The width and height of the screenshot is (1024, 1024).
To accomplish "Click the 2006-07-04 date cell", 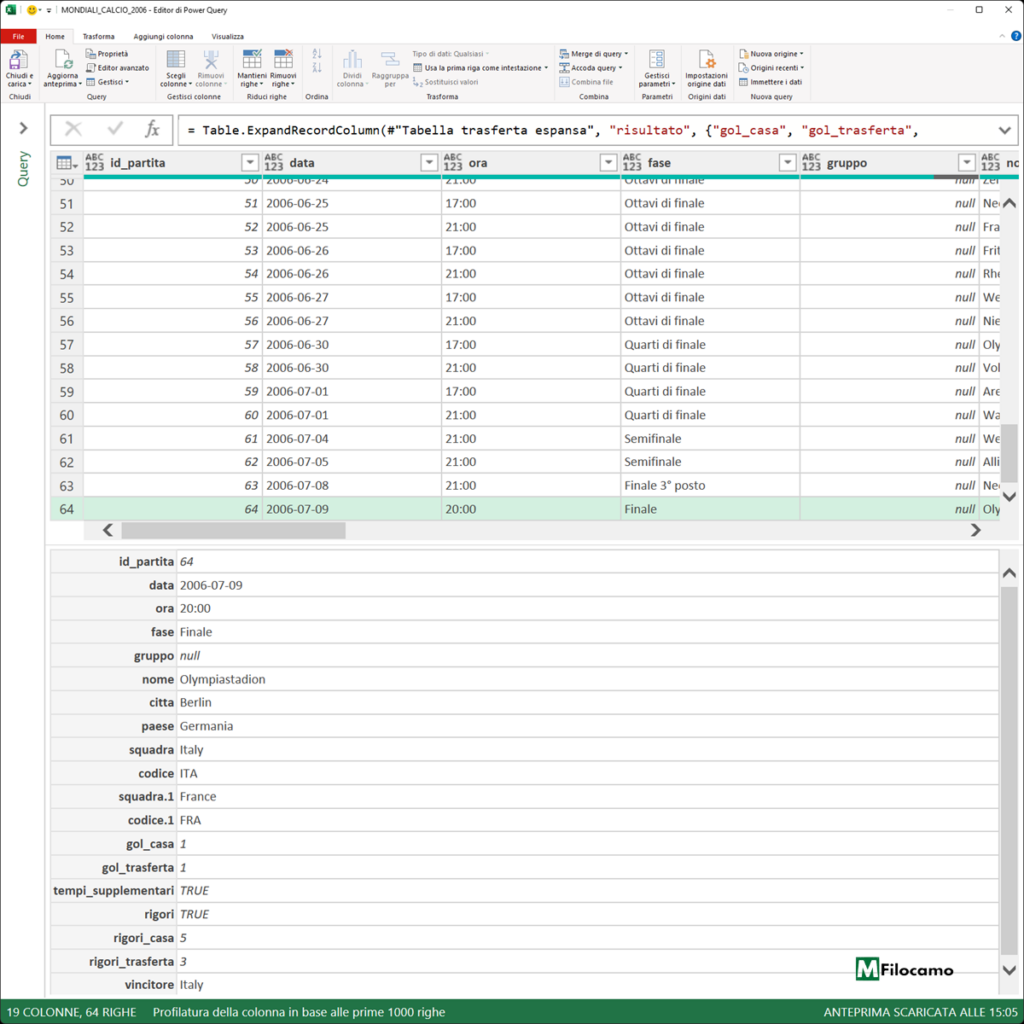I will pos(351,438).
